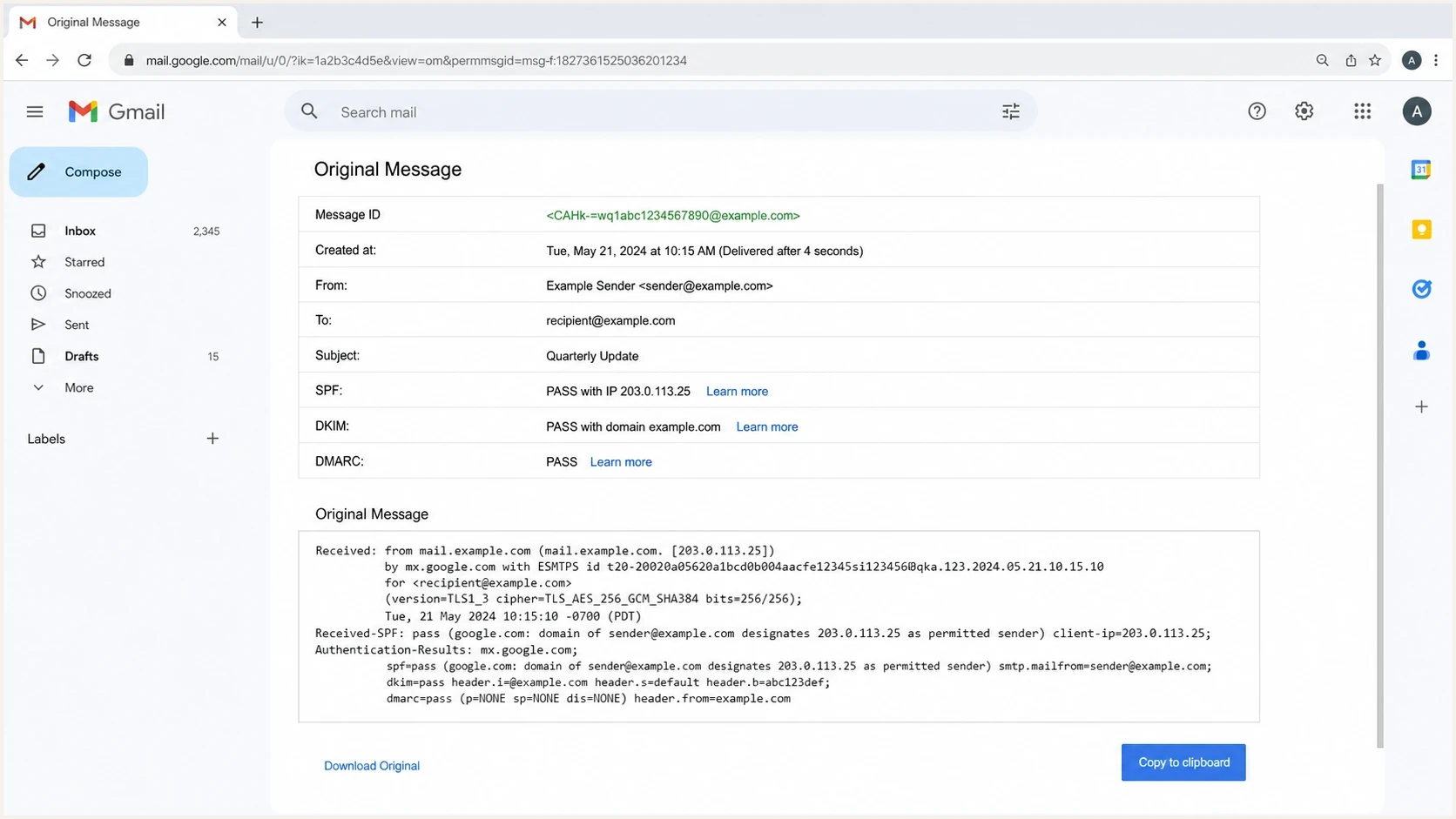1456x819 pixels.
Task: Click the green Message ID value
Action: click(x=673, y=215)
